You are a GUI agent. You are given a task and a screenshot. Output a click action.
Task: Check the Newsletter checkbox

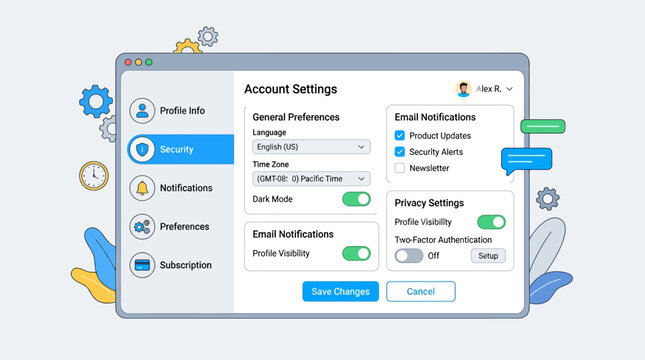pos(399,168)
